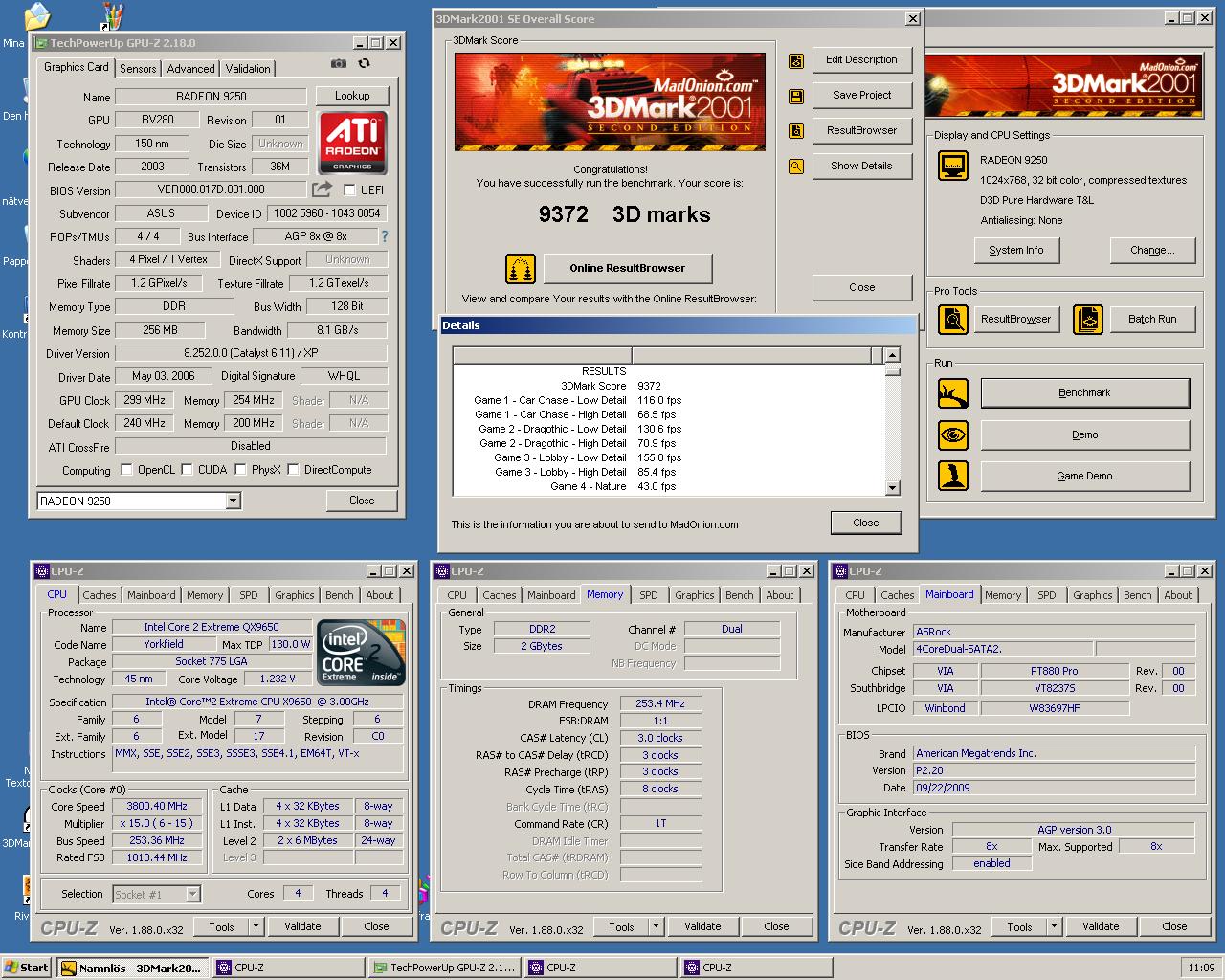Image resolution: width=1225 pixels, height=980 pixels.
Task: Toggle the DirectCompute checkbox
Action: 294,470
